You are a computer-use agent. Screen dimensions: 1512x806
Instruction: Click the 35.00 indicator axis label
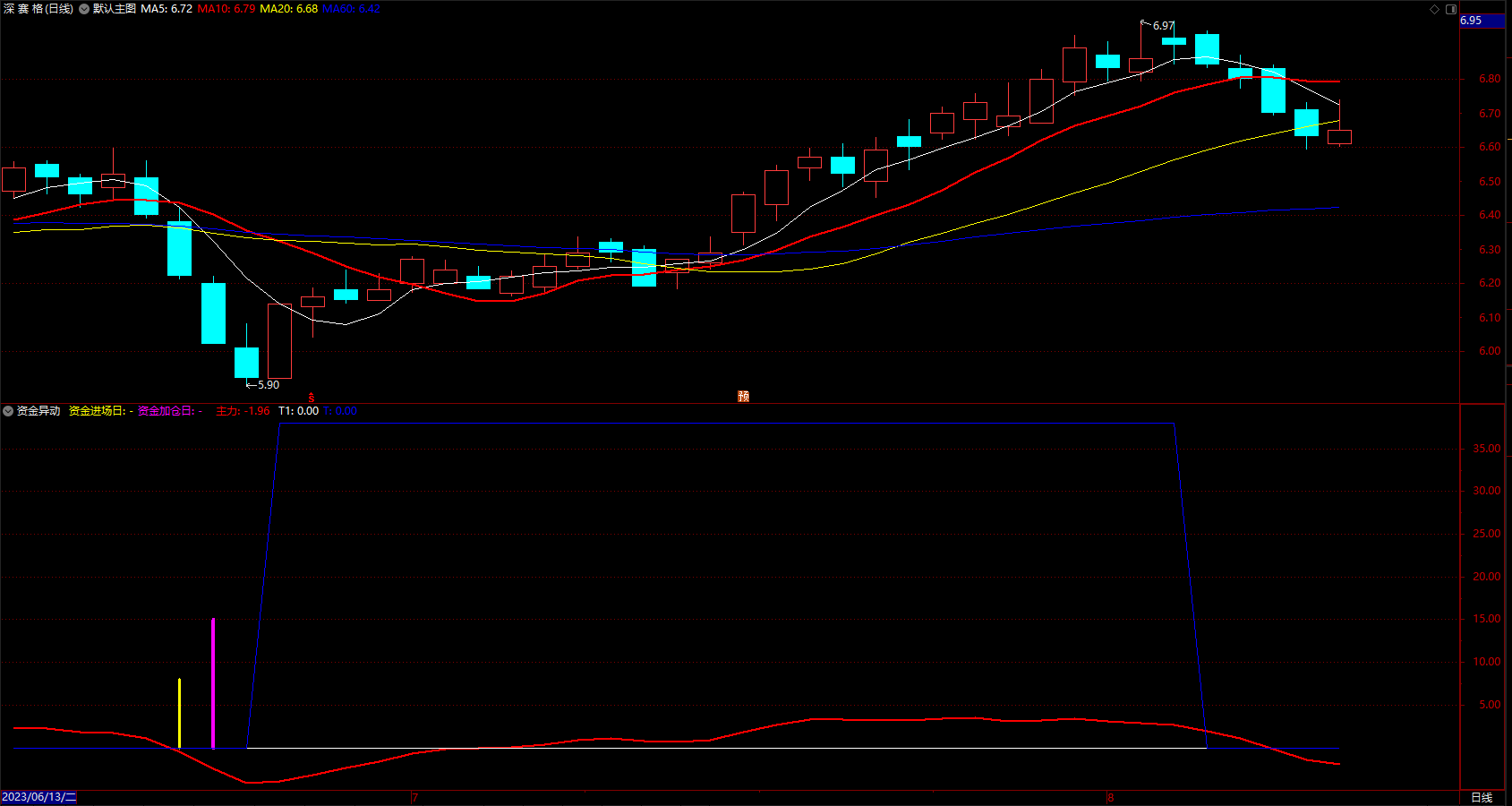coord(1487,449)
